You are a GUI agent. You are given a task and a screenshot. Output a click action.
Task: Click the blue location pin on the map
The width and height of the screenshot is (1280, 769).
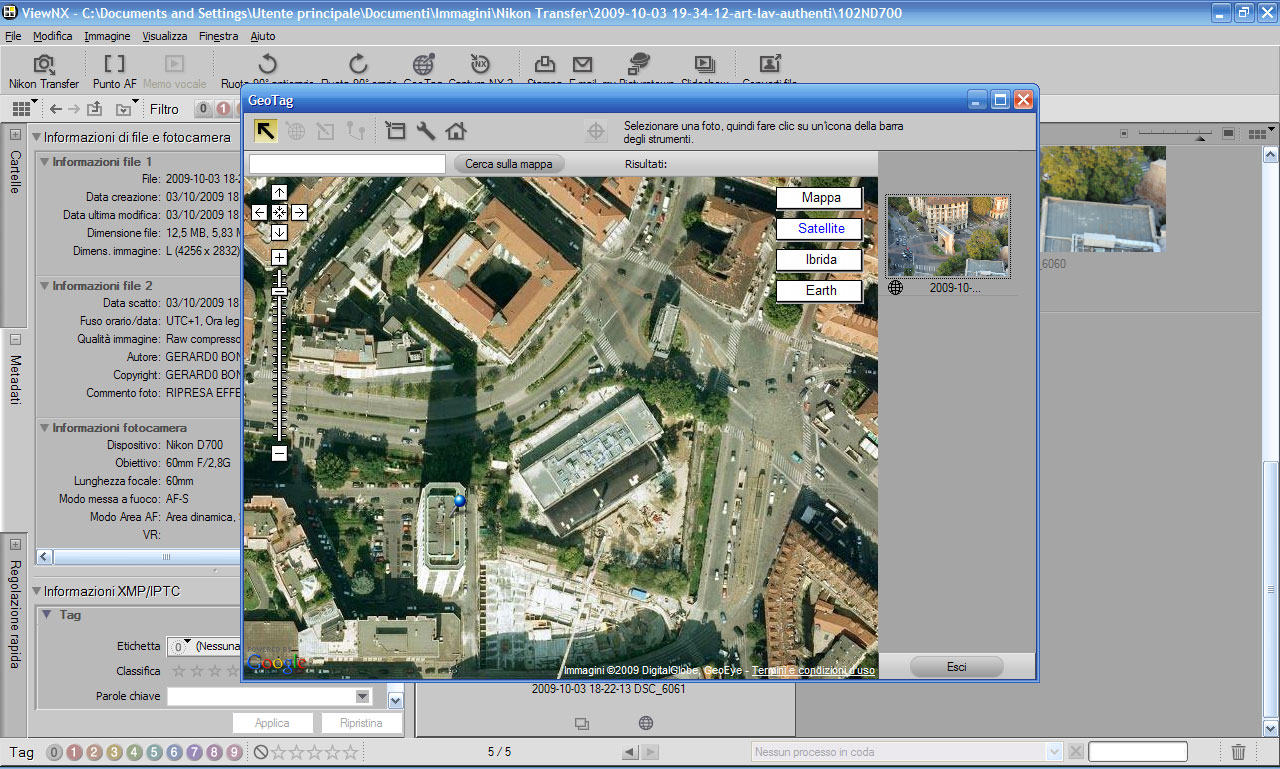click(x=459, y=501)
